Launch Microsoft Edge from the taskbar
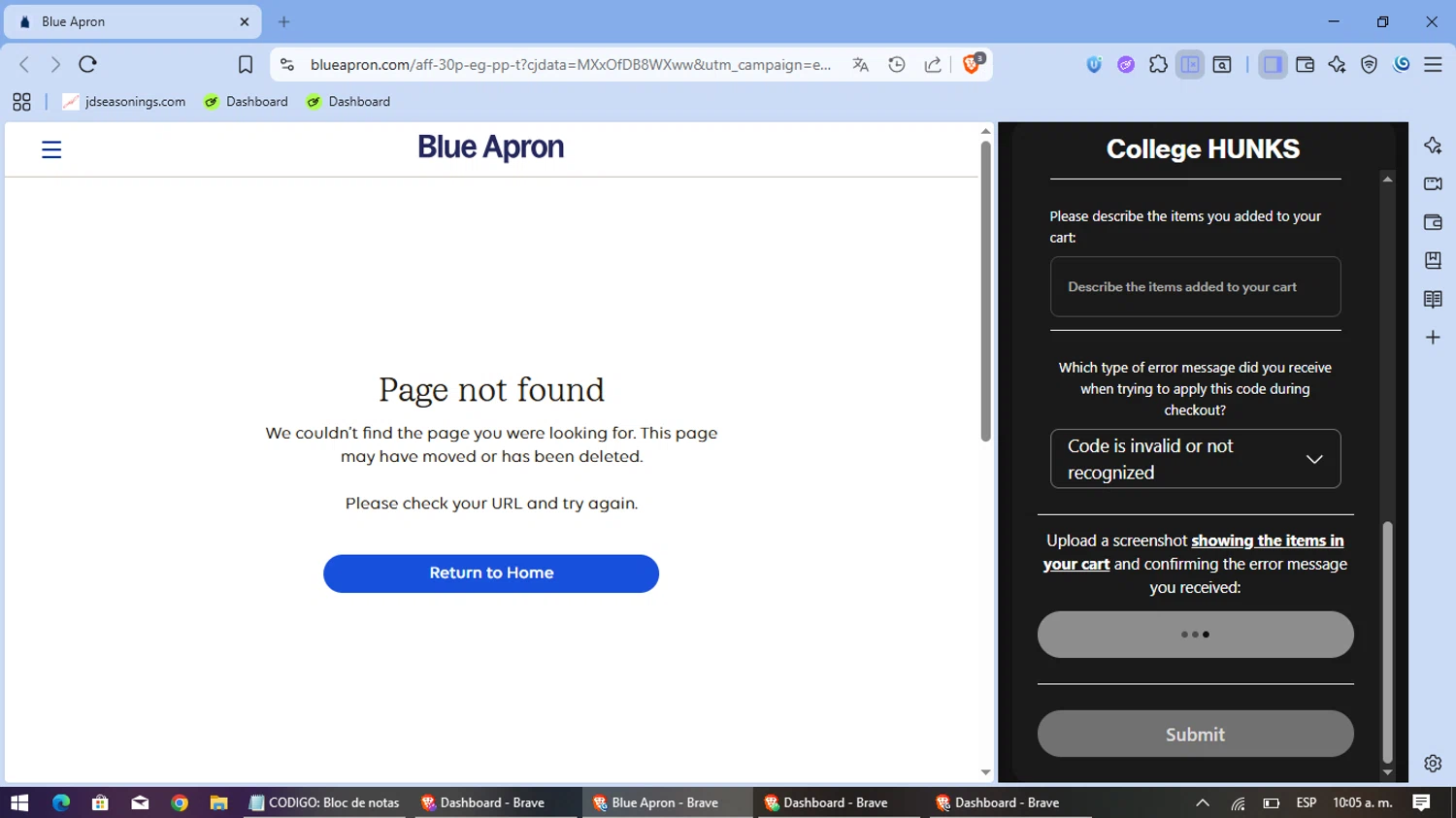 (x=60, y=802)
